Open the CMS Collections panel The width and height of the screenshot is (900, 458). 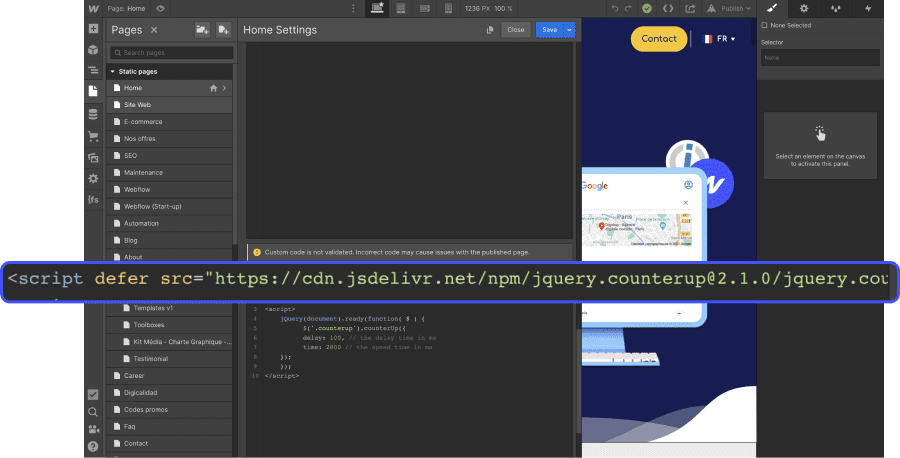(x=93, y=114)
